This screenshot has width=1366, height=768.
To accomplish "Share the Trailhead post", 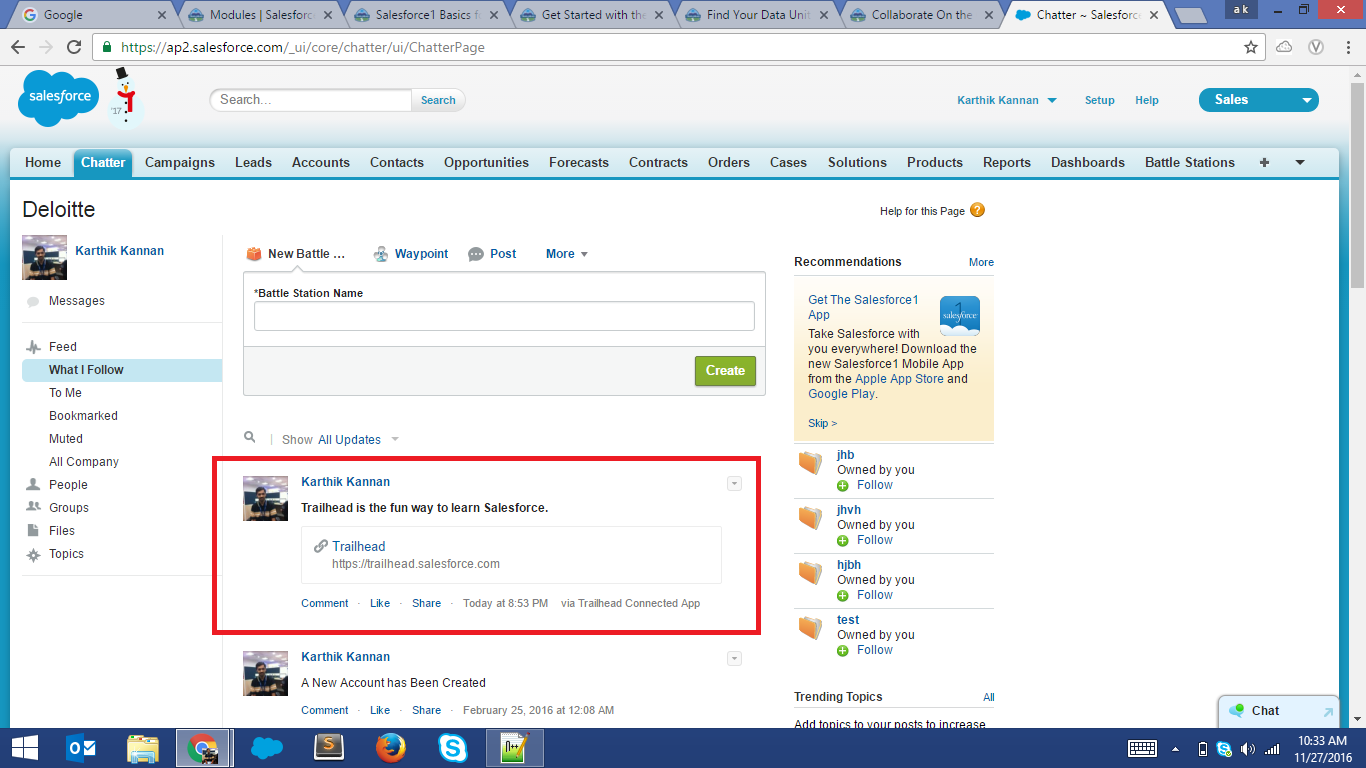I will pyautogui.click(x=426, y=603).
